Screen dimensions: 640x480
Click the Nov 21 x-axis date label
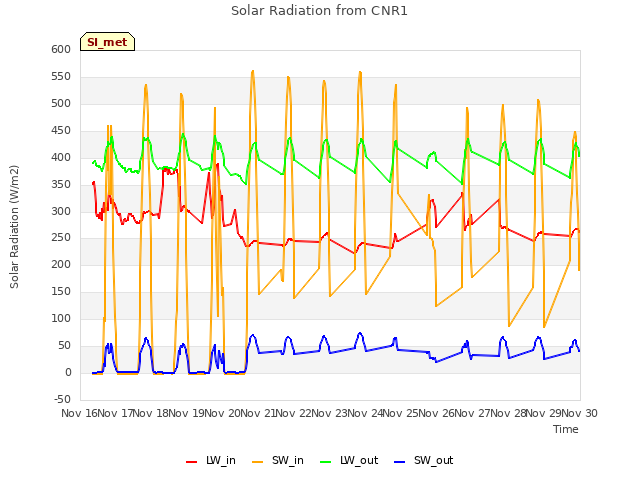click(258, 413)
